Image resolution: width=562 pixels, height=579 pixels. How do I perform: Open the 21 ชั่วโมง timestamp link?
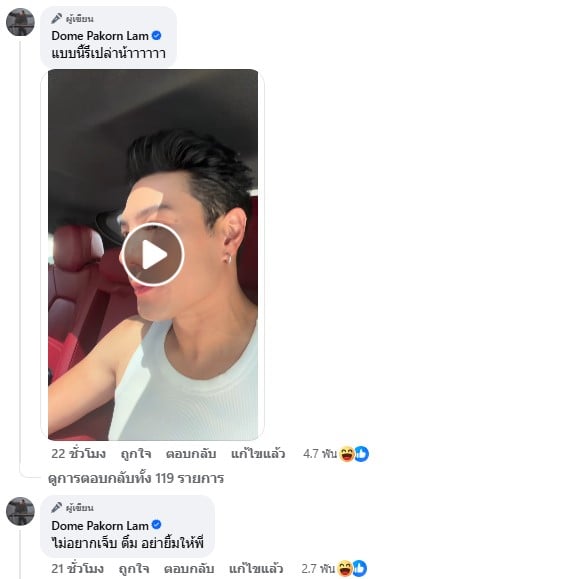[78, 568]
